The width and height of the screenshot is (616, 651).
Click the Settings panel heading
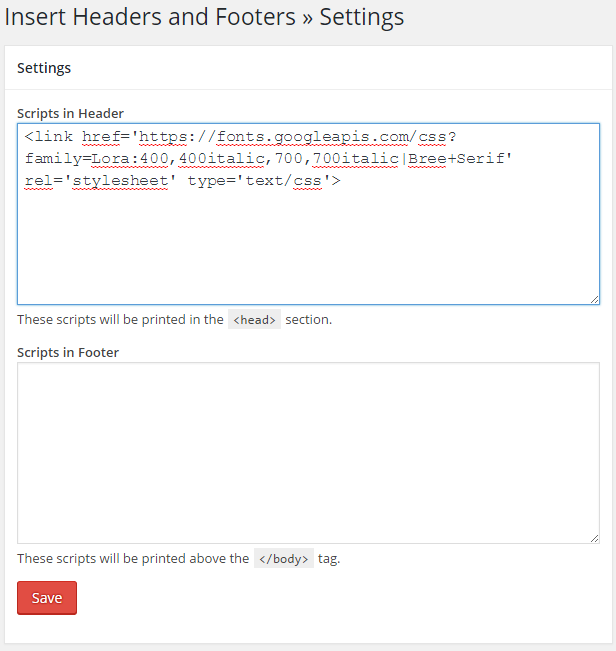point(44,68)
